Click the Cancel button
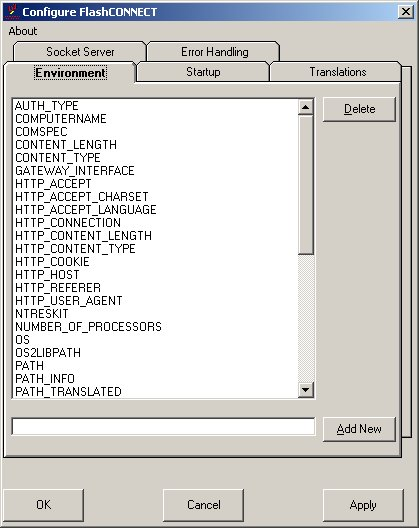This screenshot has height=528, width=419. (203, 505)
